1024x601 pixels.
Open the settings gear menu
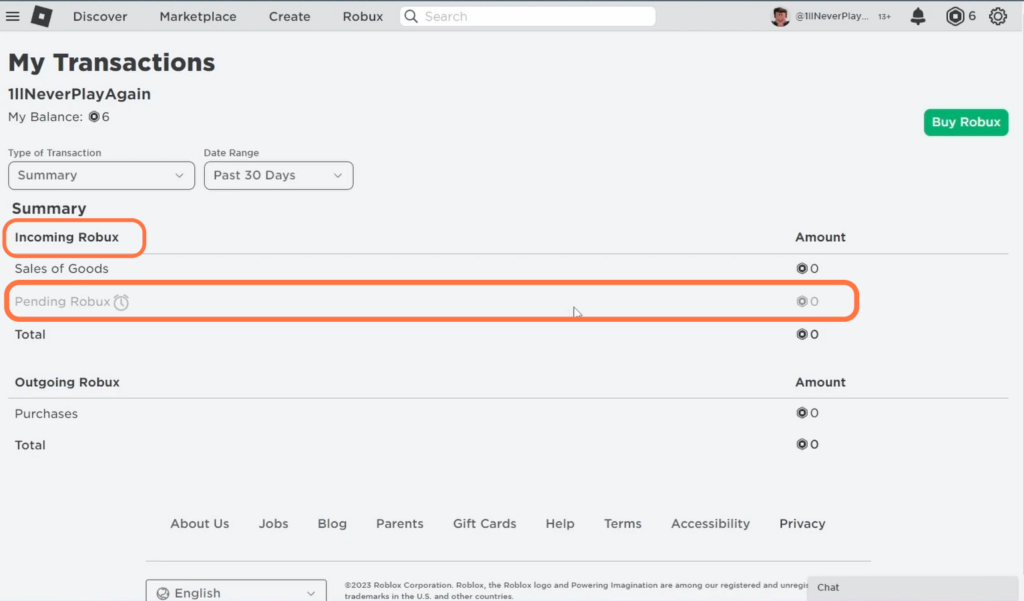tap(998, 16)
